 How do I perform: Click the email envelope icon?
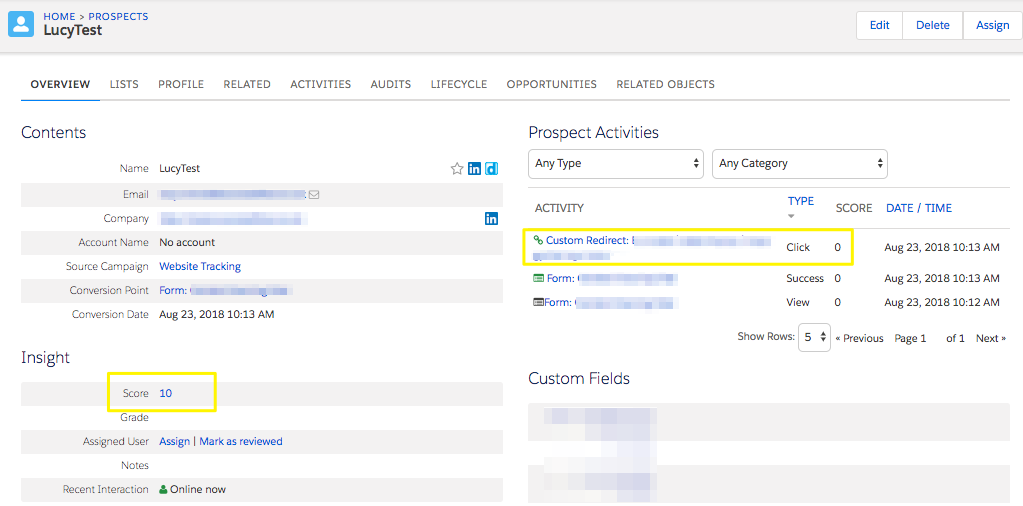(314, 194)
